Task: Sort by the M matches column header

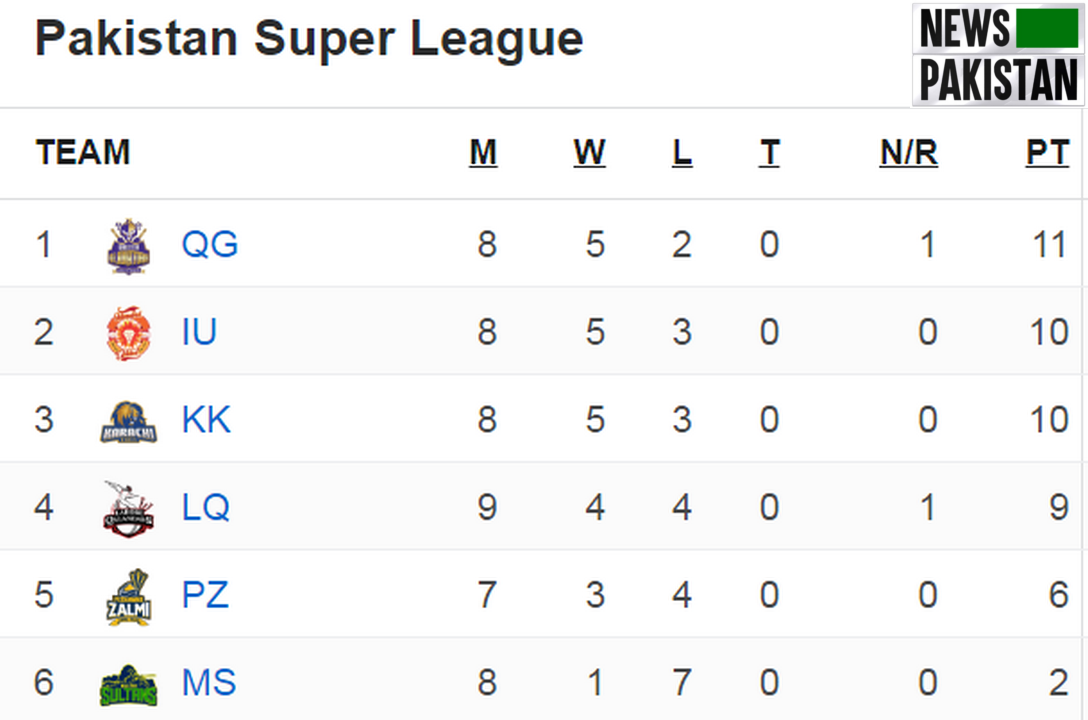Action: tap(483, 153)
